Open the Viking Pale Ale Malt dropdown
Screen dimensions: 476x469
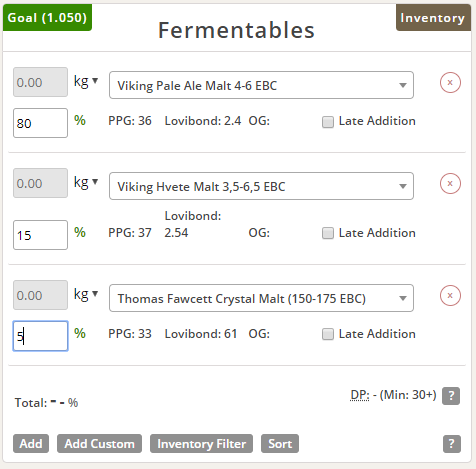(261, 85)
